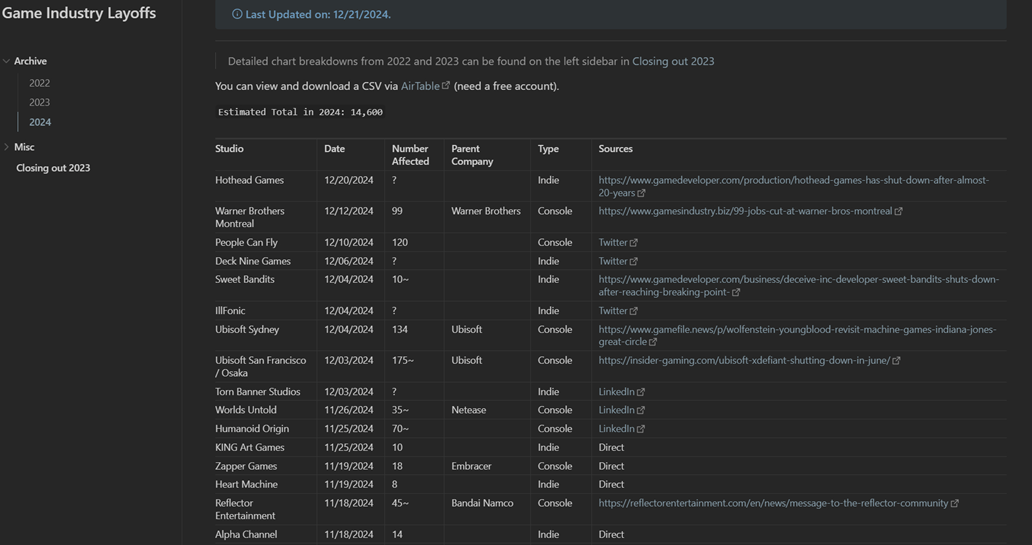Open the 2023 archive page
Image resolution: width=1032 pixels, height=545 pixels.
tap(39, 102)
